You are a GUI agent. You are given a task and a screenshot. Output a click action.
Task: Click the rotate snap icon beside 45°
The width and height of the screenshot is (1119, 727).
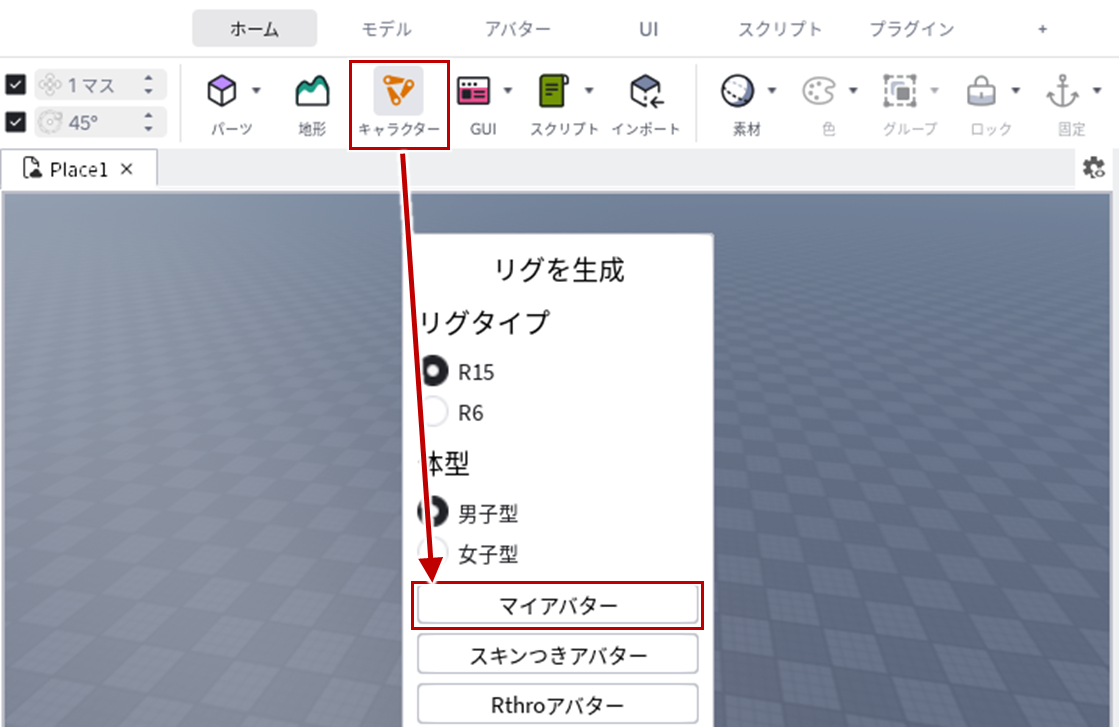pos(50,122)
